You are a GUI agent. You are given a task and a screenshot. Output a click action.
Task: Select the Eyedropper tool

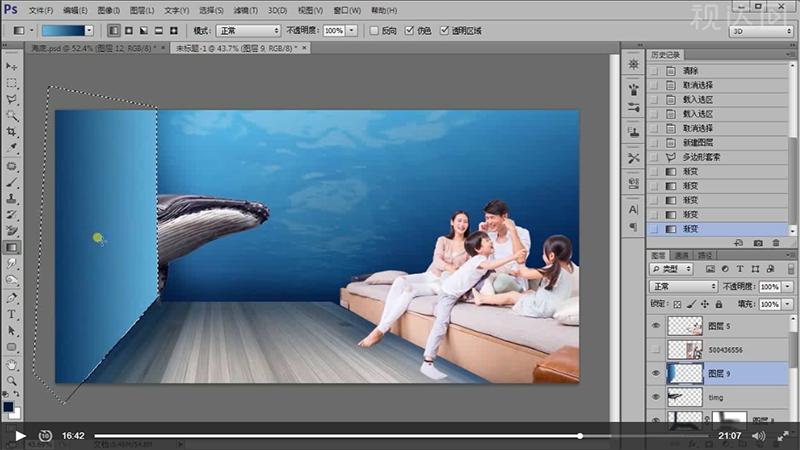click(x=11, y=148)
